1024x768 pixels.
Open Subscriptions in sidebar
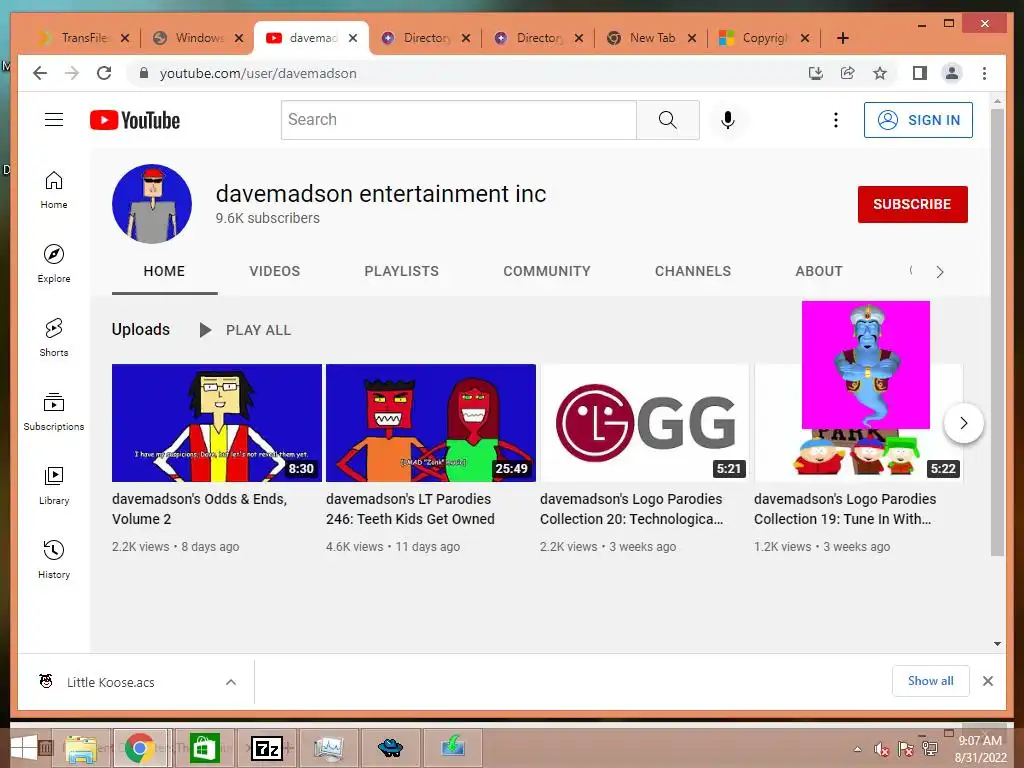click(x=54, y=412)
